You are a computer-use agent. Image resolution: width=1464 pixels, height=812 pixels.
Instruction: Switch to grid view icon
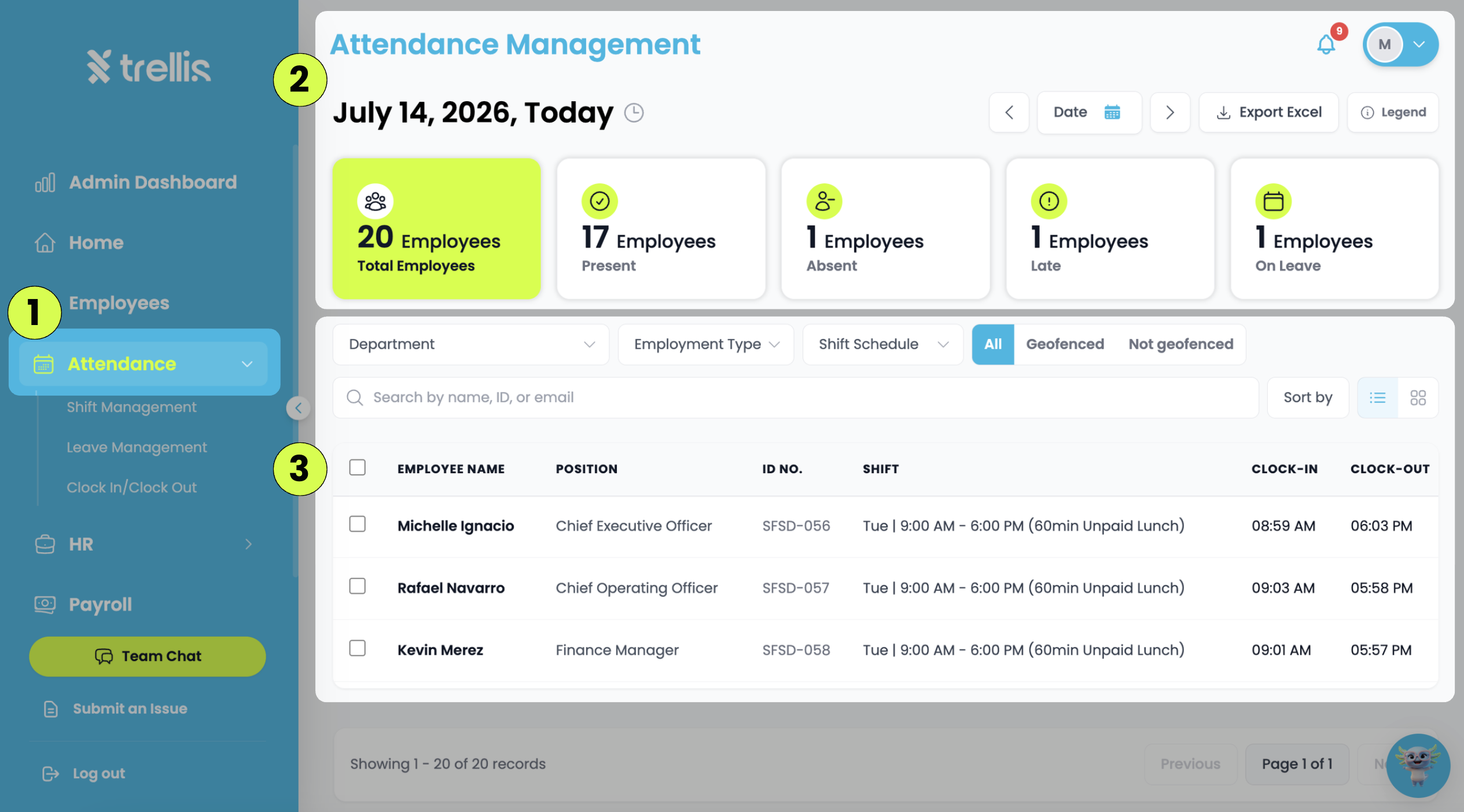coord(1418,397)
